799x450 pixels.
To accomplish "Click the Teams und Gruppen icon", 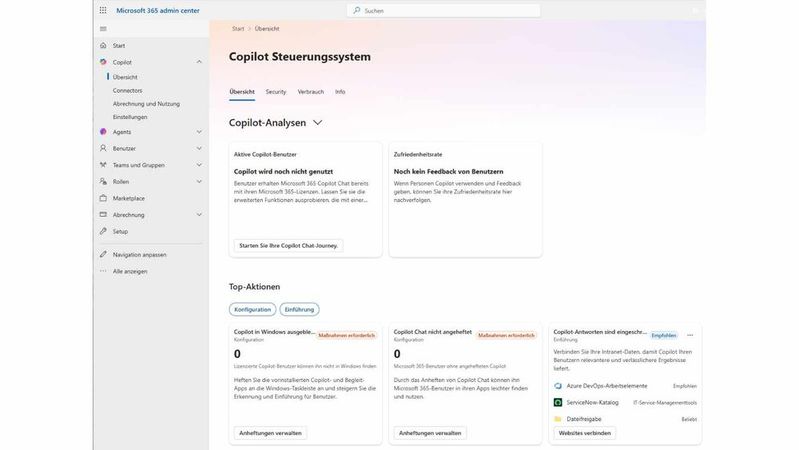I will [103, 165].
